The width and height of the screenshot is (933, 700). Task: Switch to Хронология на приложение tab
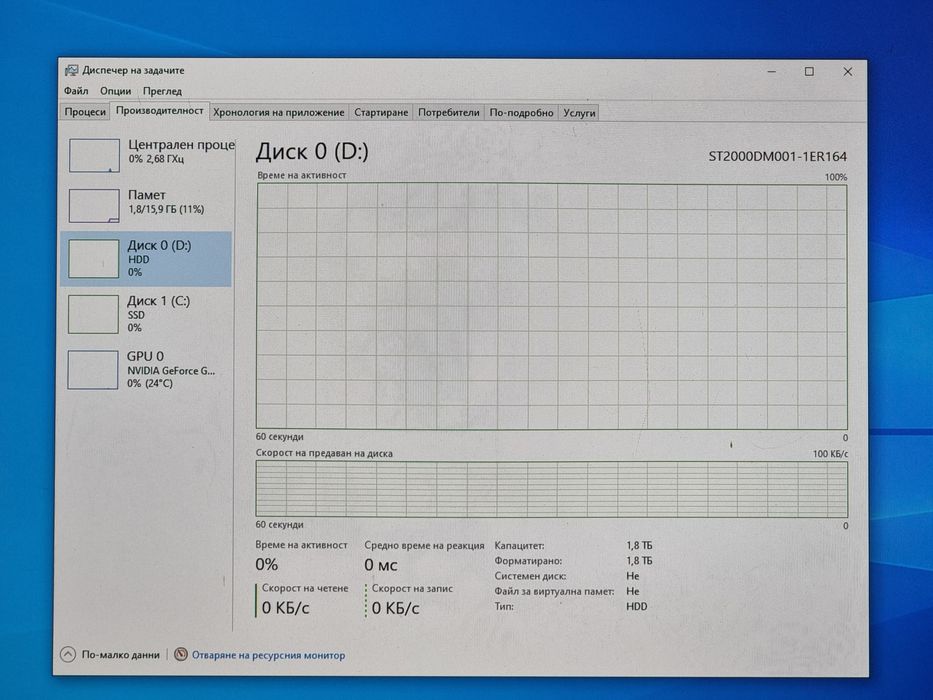(x=278, y=112)
